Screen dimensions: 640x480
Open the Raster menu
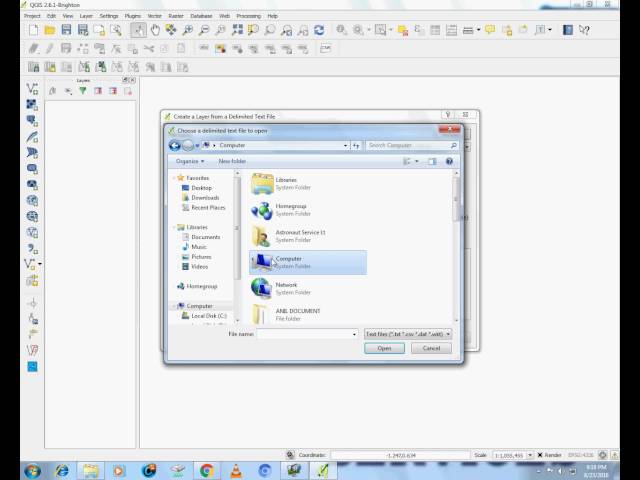tap(176, 16)
